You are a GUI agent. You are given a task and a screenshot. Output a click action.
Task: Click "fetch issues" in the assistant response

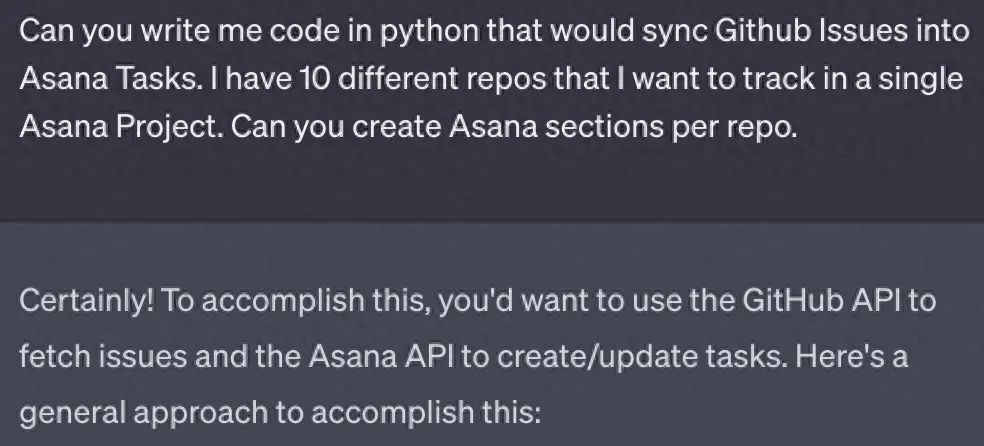click(x=103, y=356)
